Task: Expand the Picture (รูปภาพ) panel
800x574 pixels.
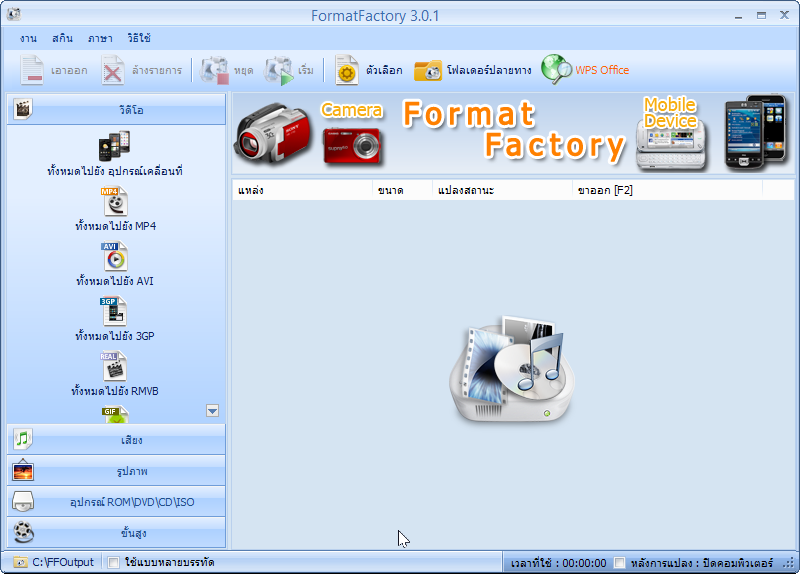Action: coord(116,470)
